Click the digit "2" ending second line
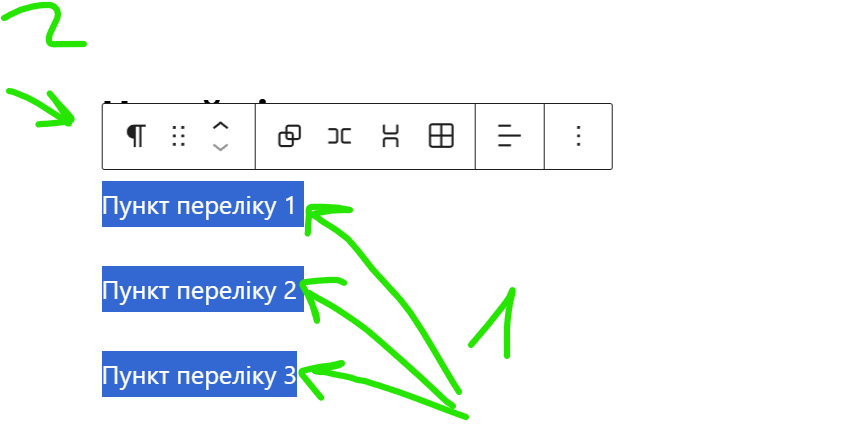This screenshot has width=843, height=433. click(289, 290)
